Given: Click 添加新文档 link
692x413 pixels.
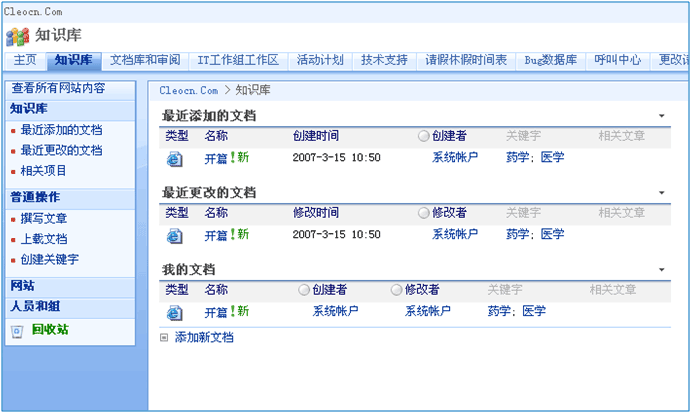Looking at the screenshot, I should 204,338.
